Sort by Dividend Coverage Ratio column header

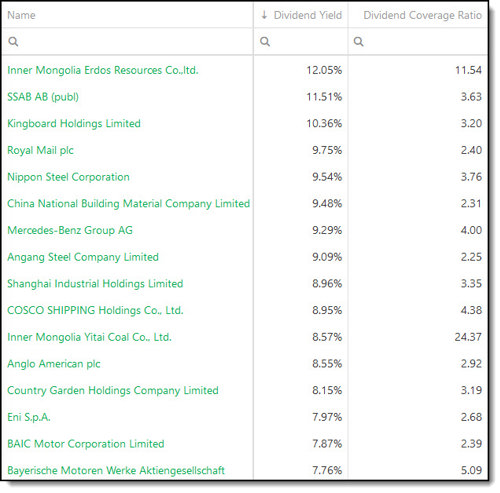click(422, 15)
